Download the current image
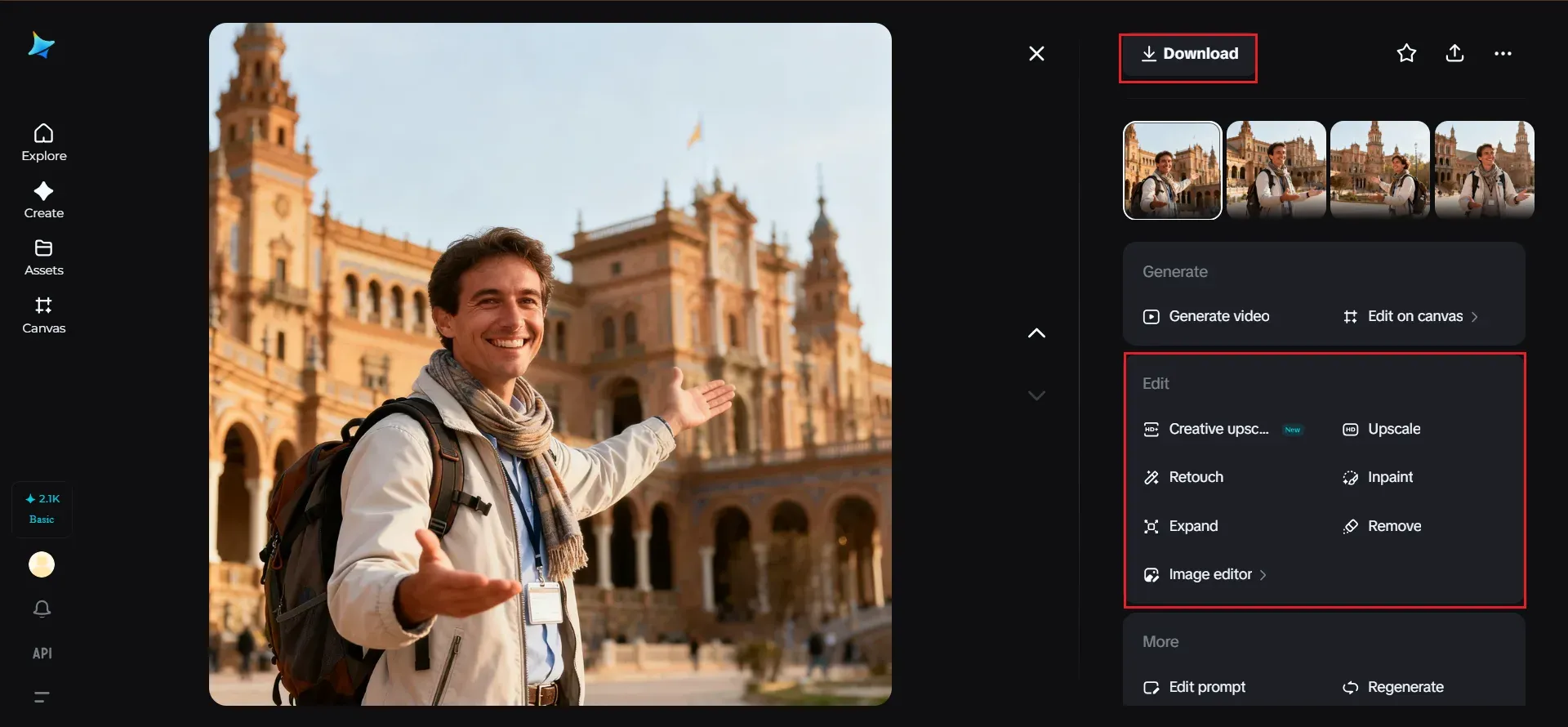Image resolution: width=1568 pixels, height=727 pixels. coord(1188,54)
